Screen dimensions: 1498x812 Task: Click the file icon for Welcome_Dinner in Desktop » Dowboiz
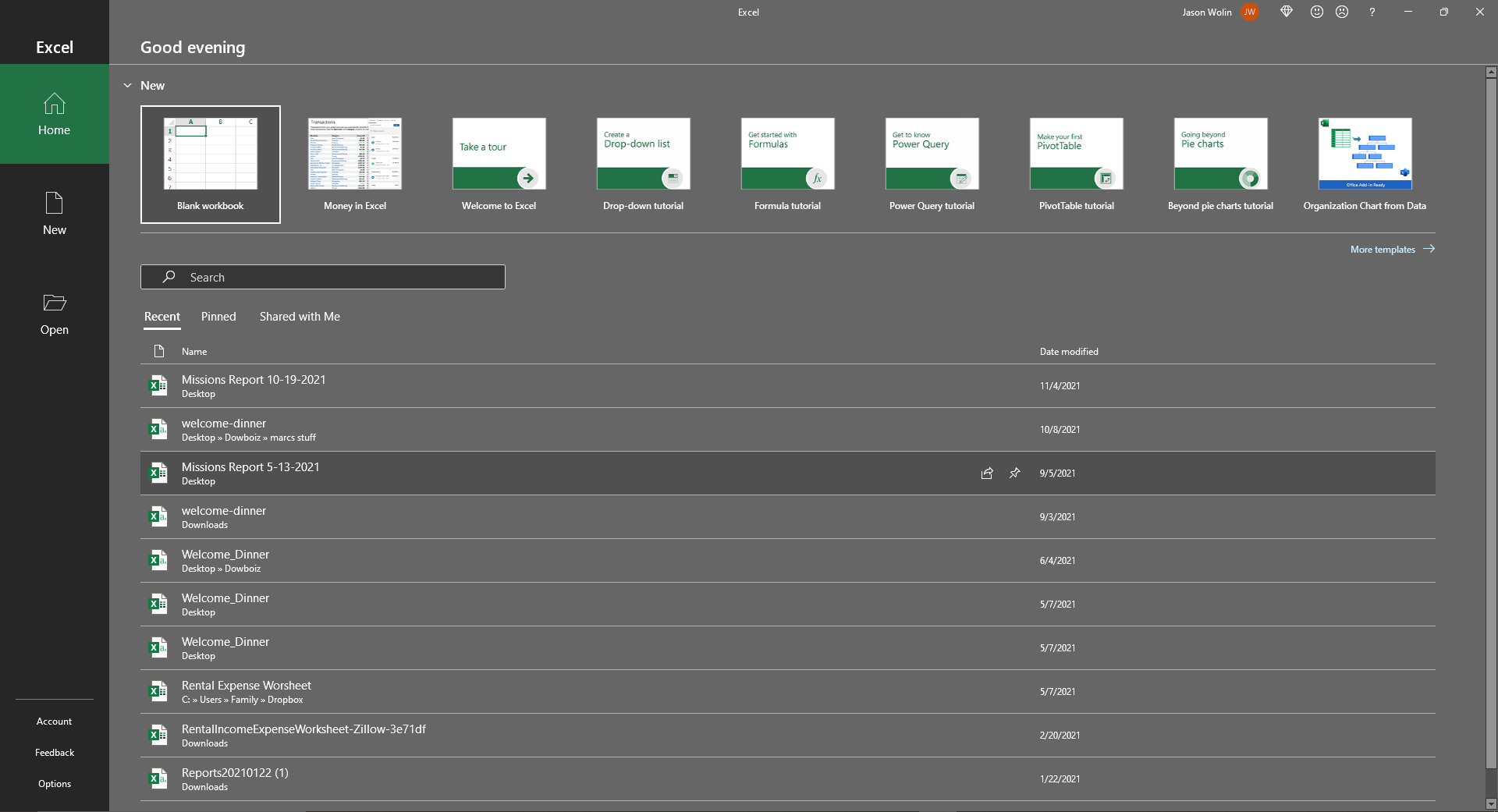(158, 560)
